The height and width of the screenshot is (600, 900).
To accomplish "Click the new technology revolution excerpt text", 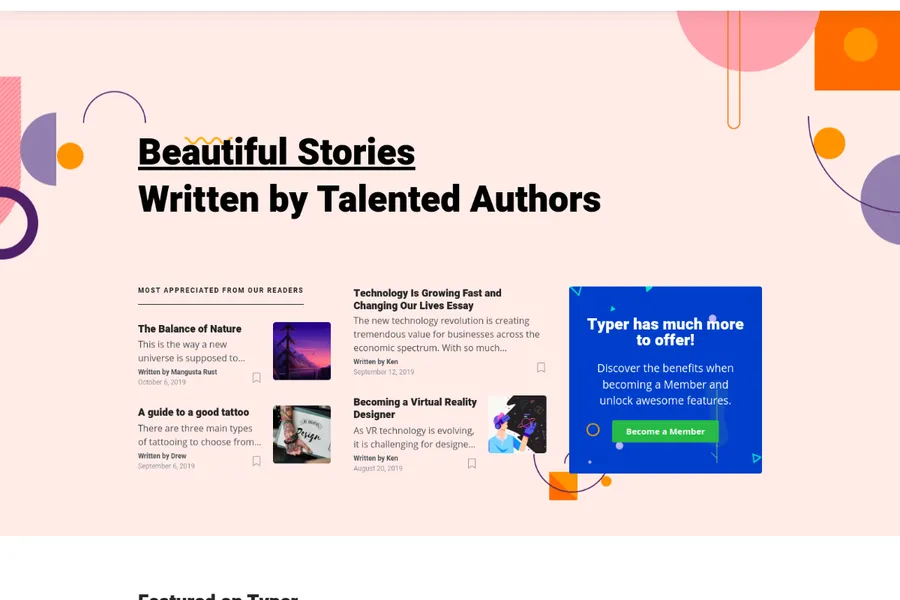I will [x=446, y=335].
